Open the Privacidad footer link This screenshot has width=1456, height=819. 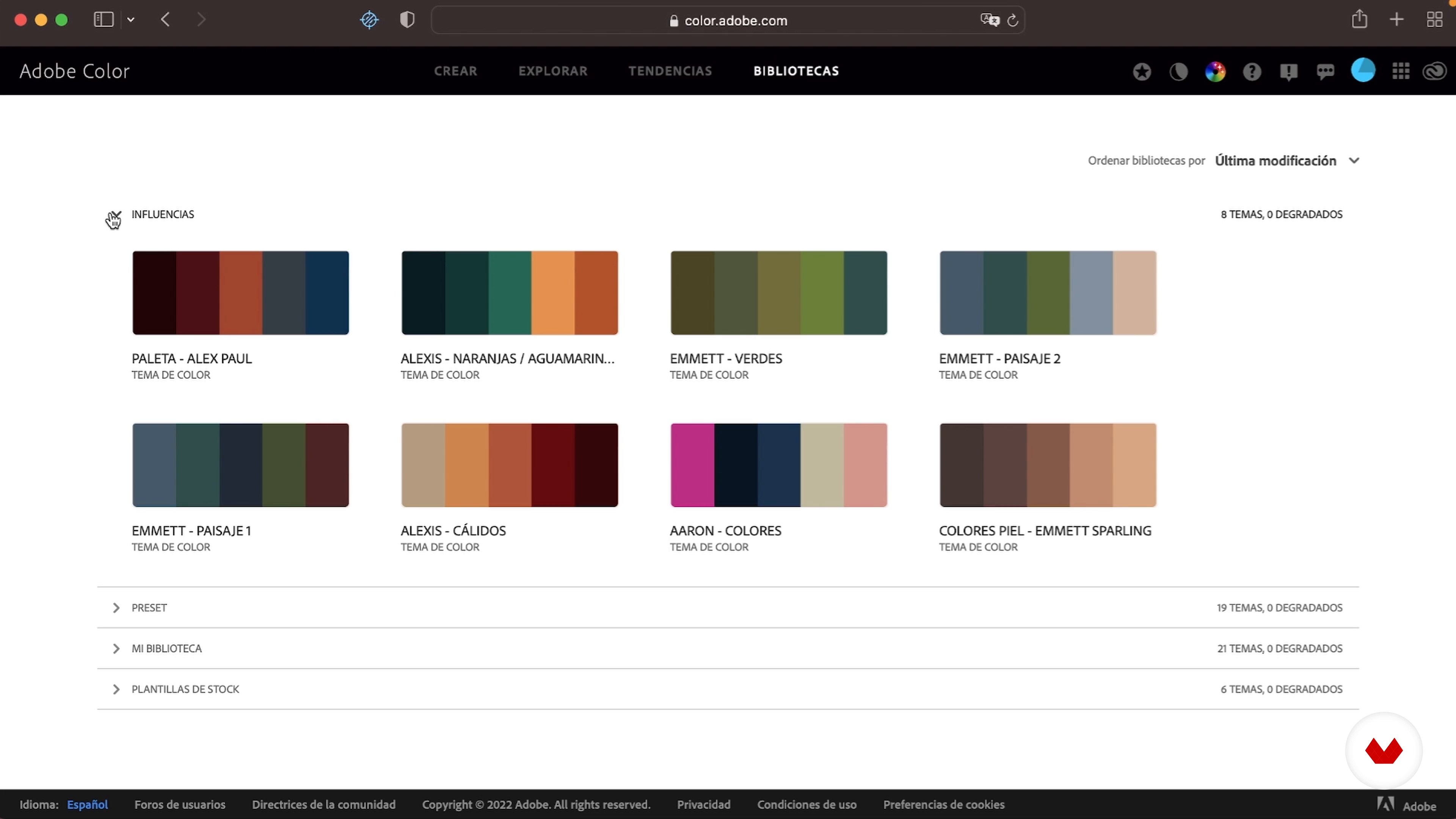click(704, 804)
